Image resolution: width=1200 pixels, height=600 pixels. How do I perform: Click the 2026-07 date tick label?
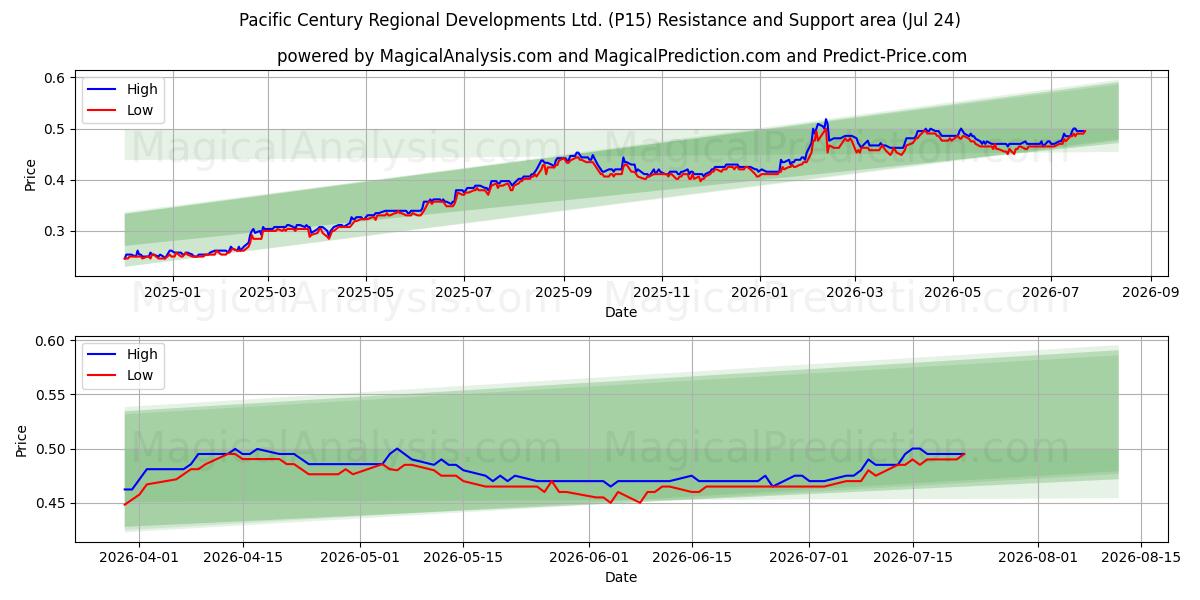(x=1051, y=292)
